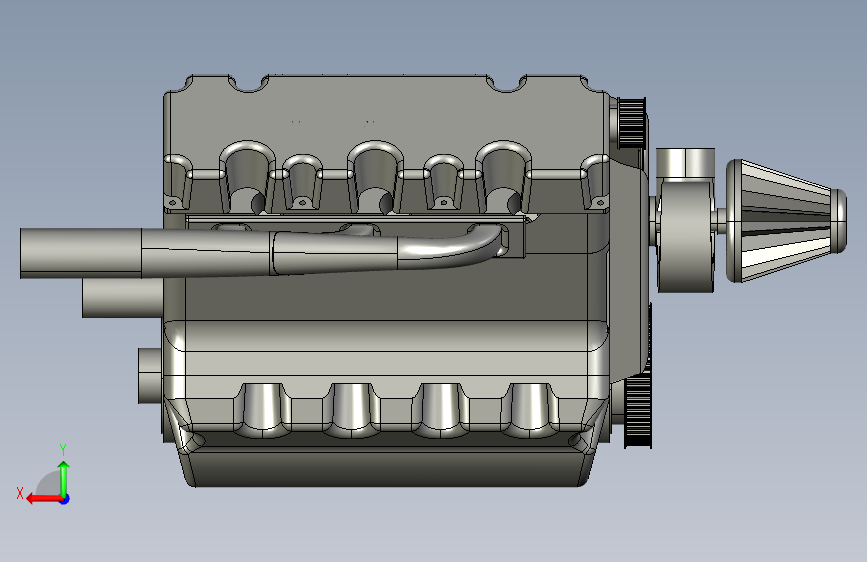867x562 pixels.
Task: Select the curved exhaust manifold runner bend
Action: click(451, 249)
